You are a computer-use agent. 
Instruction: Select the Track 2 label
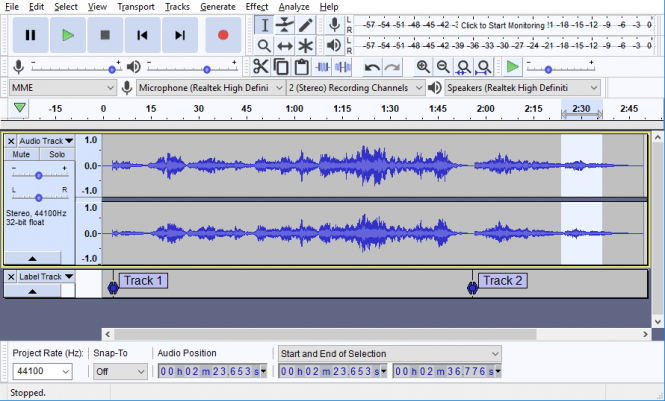coord(503,281)
